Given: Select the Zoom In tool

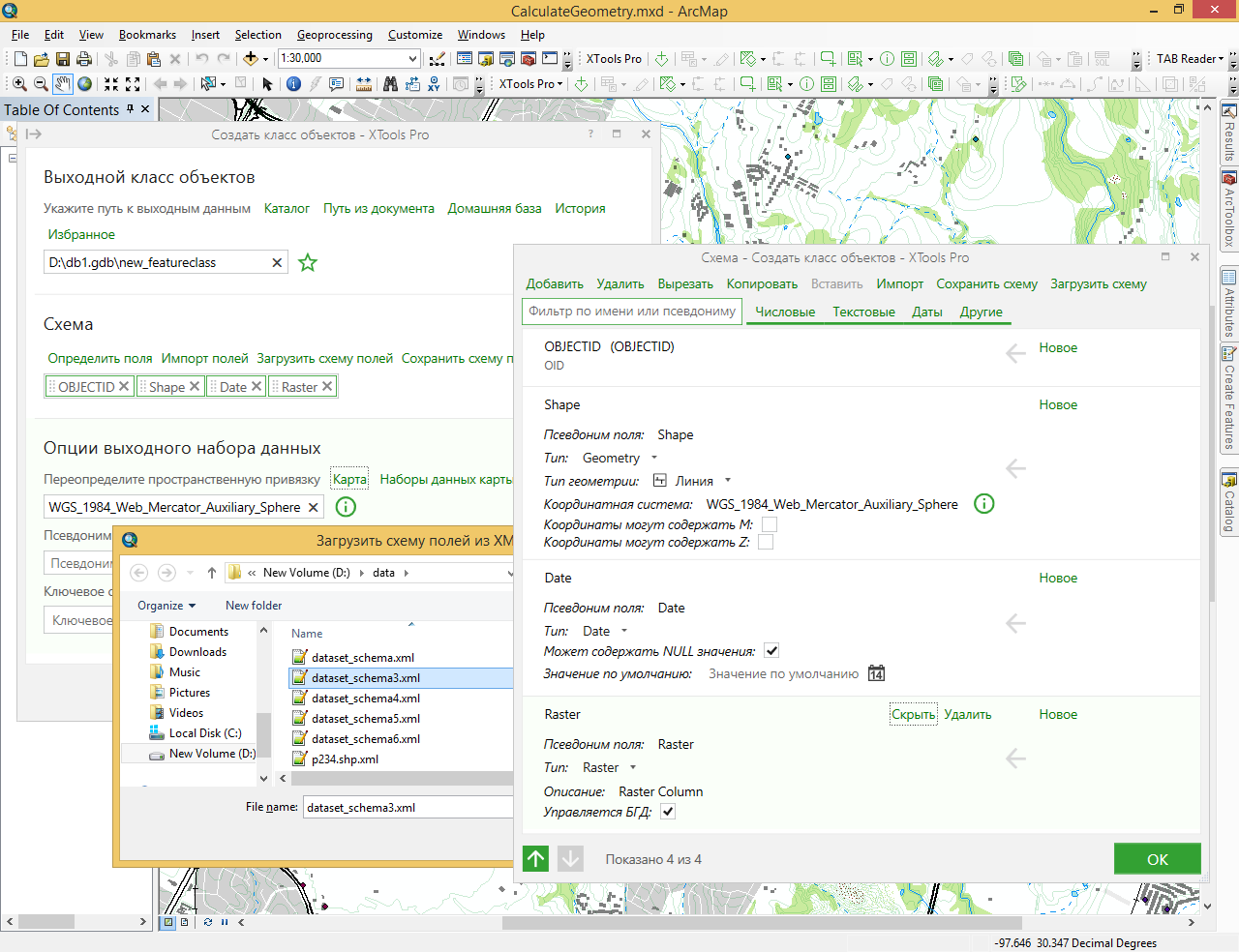Looking at the screenshot, I should (19, 84).
